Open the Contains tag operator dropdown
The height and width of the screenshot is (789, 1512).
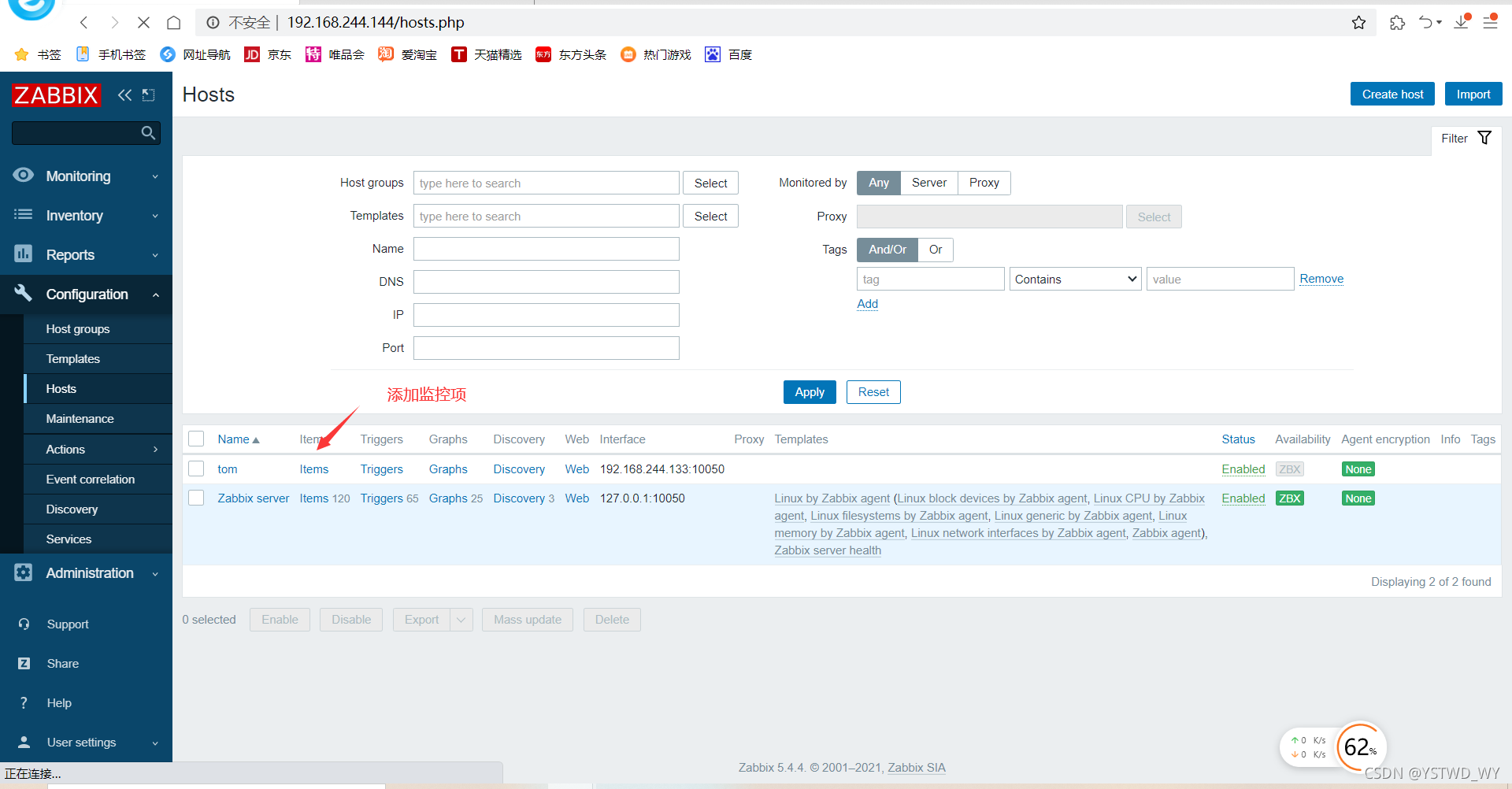coord(1075,279)
